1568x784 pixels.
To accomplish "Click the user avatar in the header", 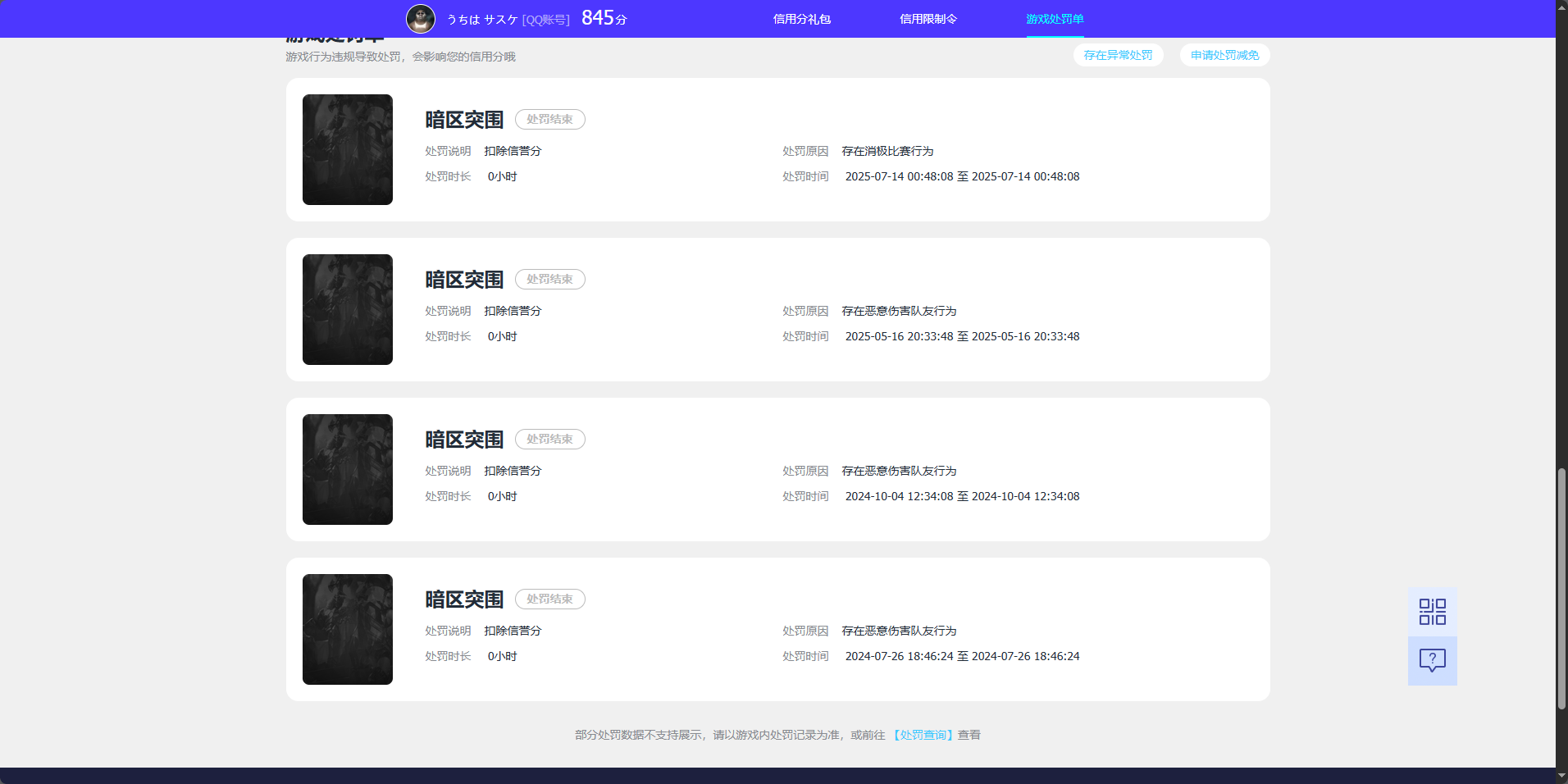I will coord(421,19).
